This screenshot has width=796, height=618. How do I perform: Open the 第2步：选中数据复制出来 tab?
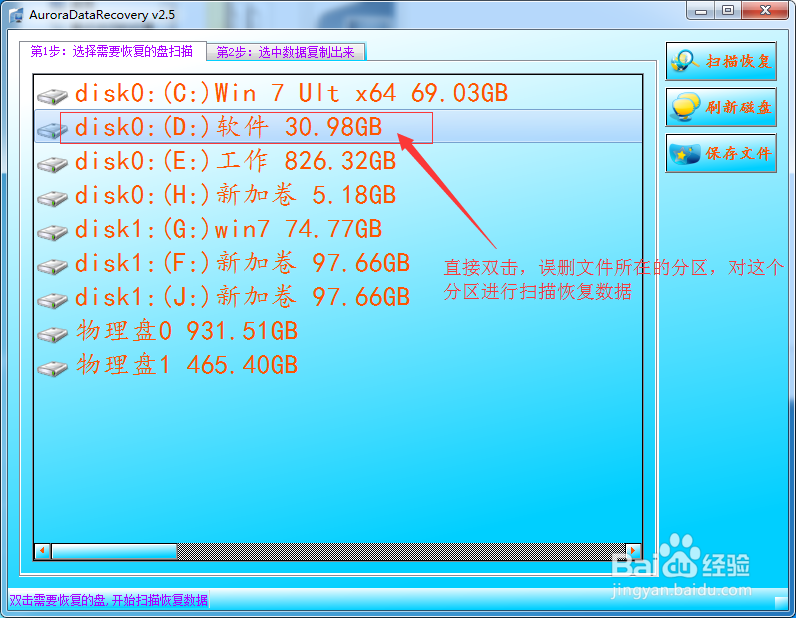[x=285, y=52]
